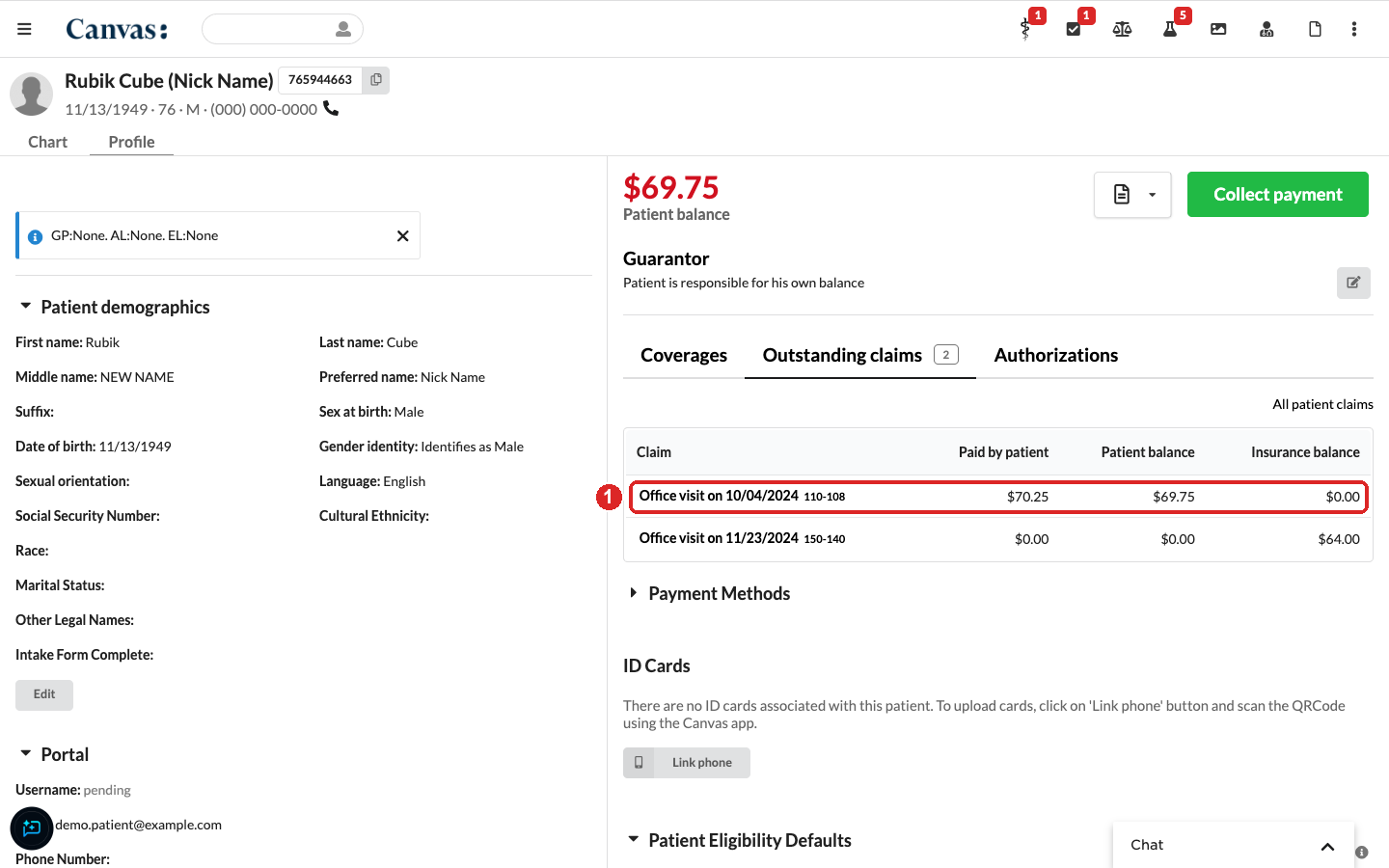Select the Coverages tab
Screen dimensions: 1389x868
coord(684,355)
